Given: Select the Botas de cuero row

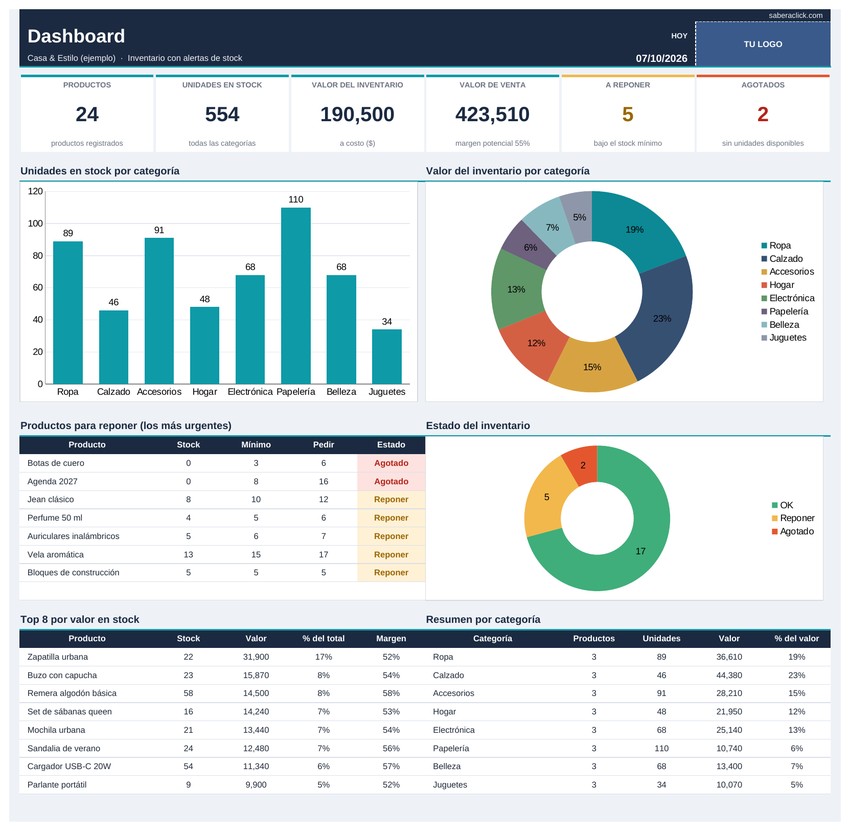Looking at the screenshot, I should (222, 463).
